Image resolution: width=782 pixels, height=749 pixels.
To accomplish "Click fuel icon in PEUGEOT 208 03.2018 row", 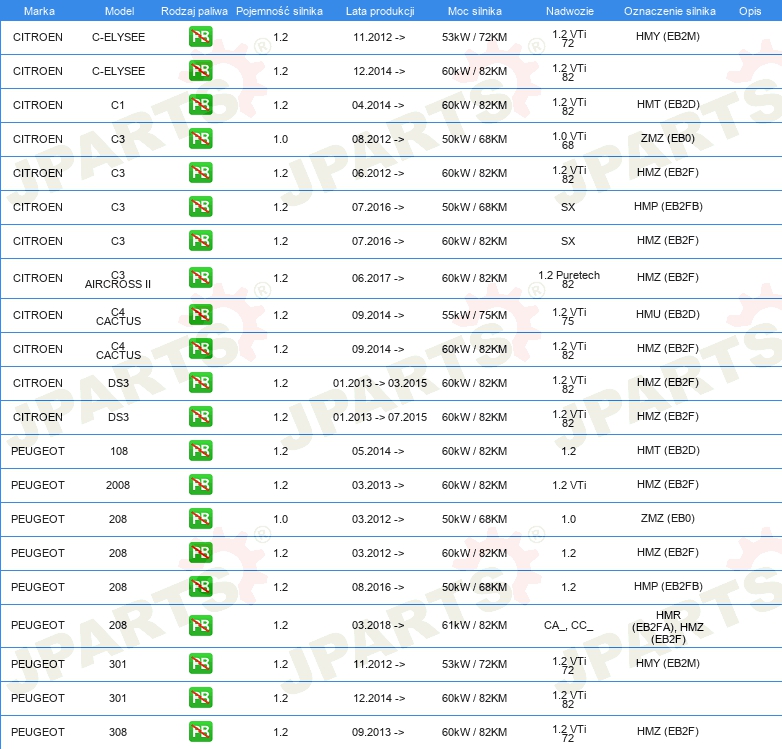I will (200, 625).
